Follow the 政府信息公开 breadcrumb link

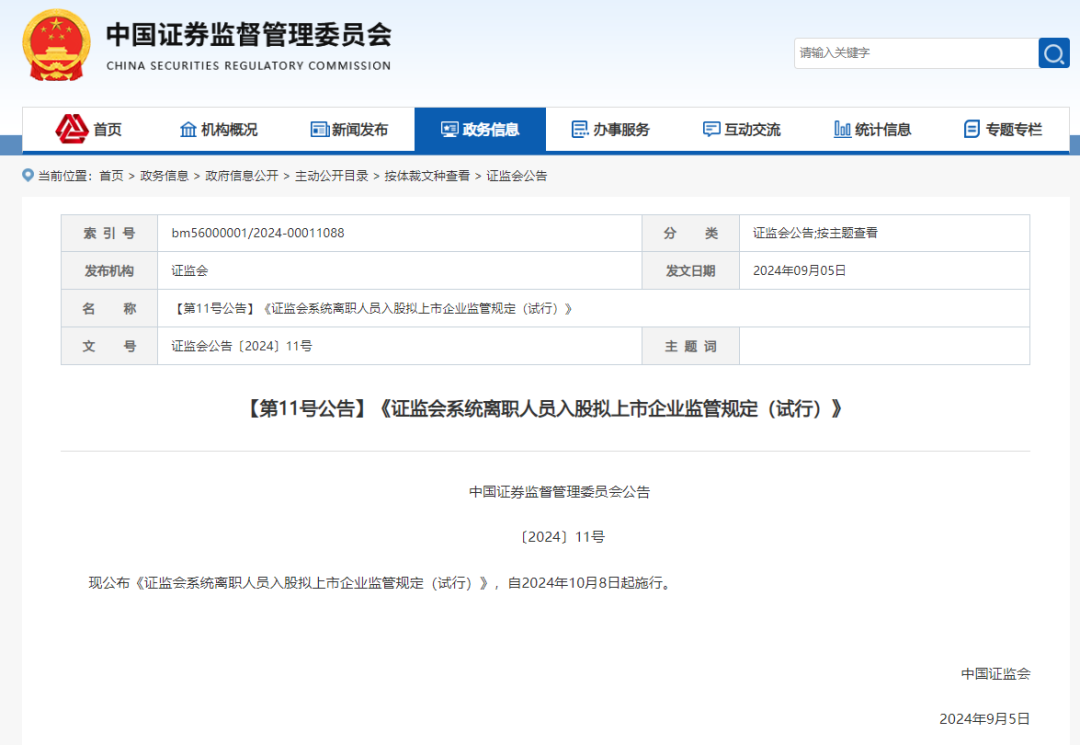point(242,176)
